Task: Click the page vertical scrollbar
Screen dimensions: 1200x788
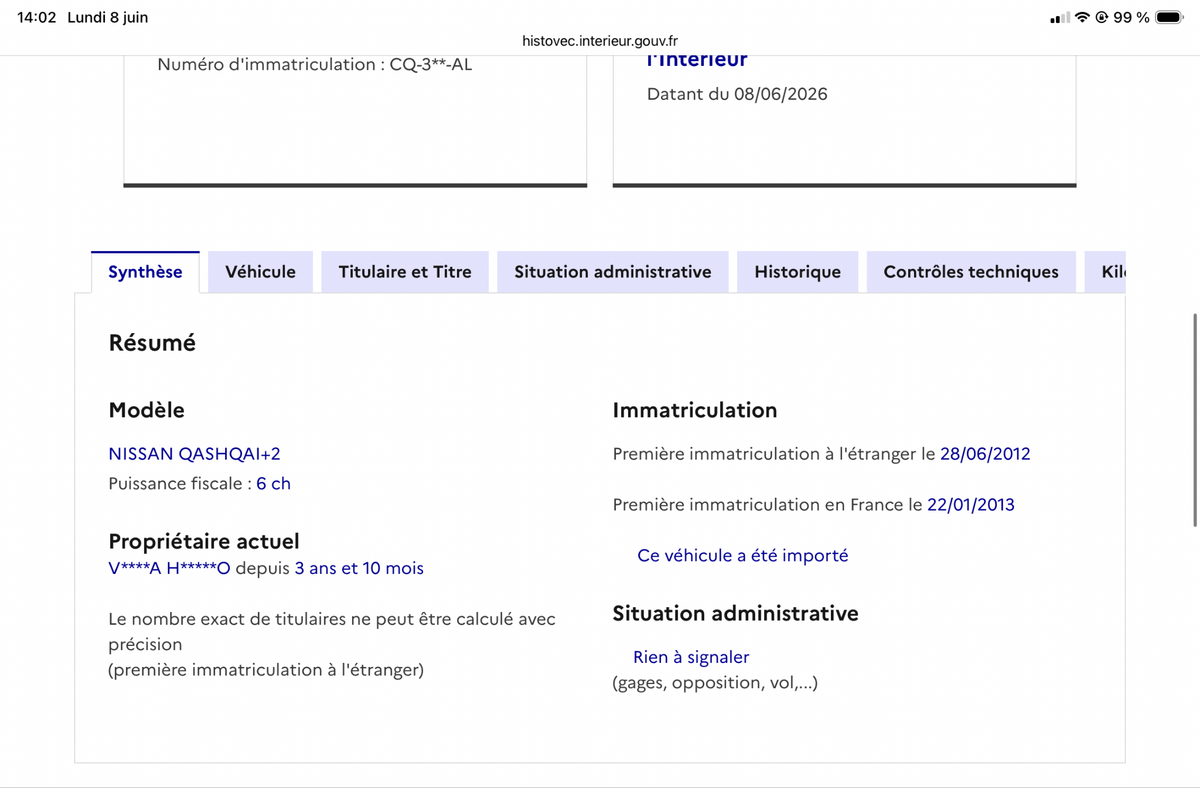Action: tap(1196, 420)
